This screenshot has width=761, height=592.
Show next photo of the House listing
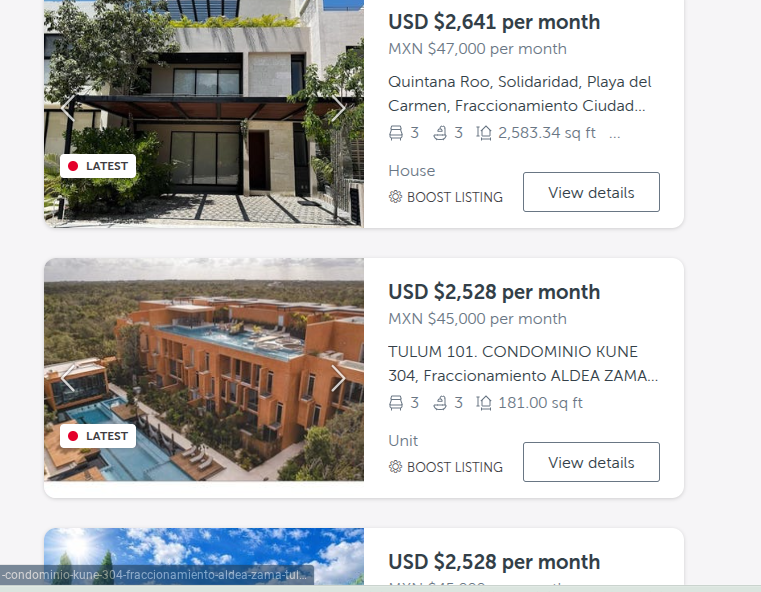click(338, 108)
